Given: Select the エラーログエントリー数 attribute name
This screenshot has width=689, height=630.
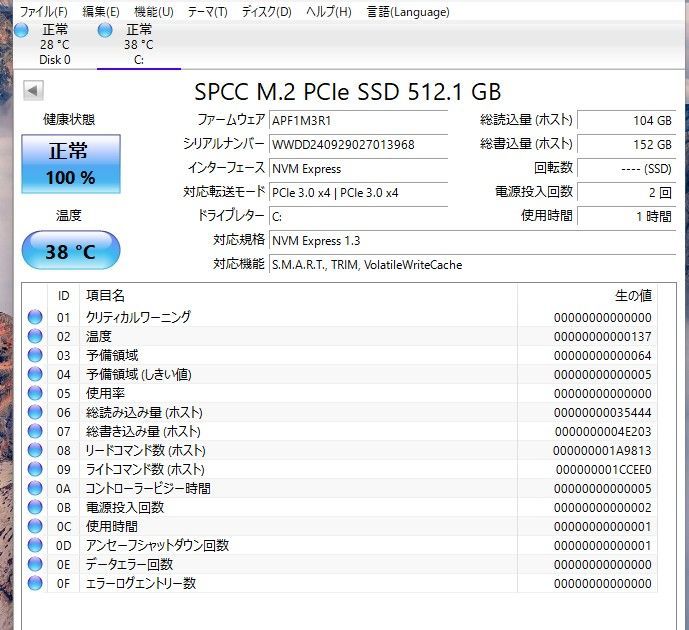Looking at the screenshot, I should tap(141, 583).
